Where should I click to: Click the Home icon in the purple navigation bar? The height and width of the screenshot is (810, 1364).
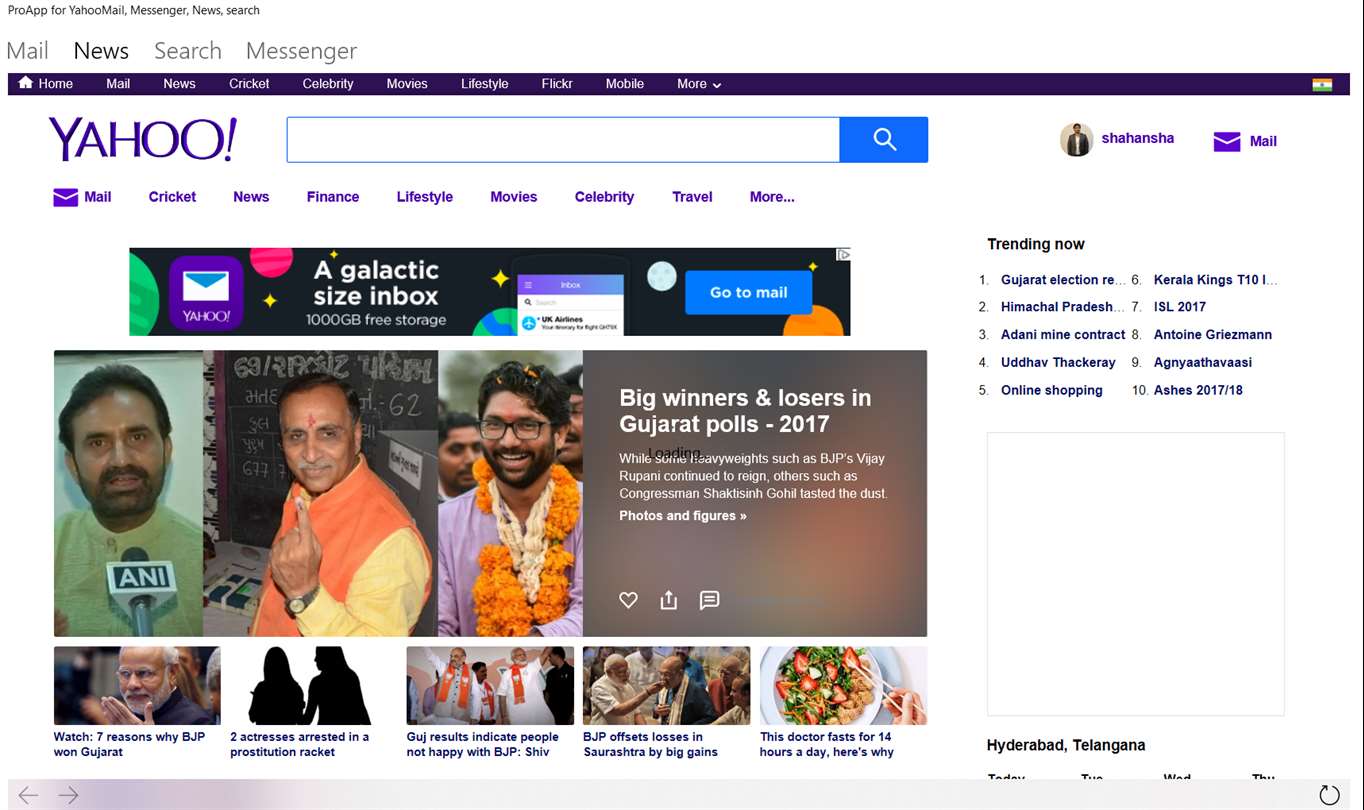(x=26, y=83)
